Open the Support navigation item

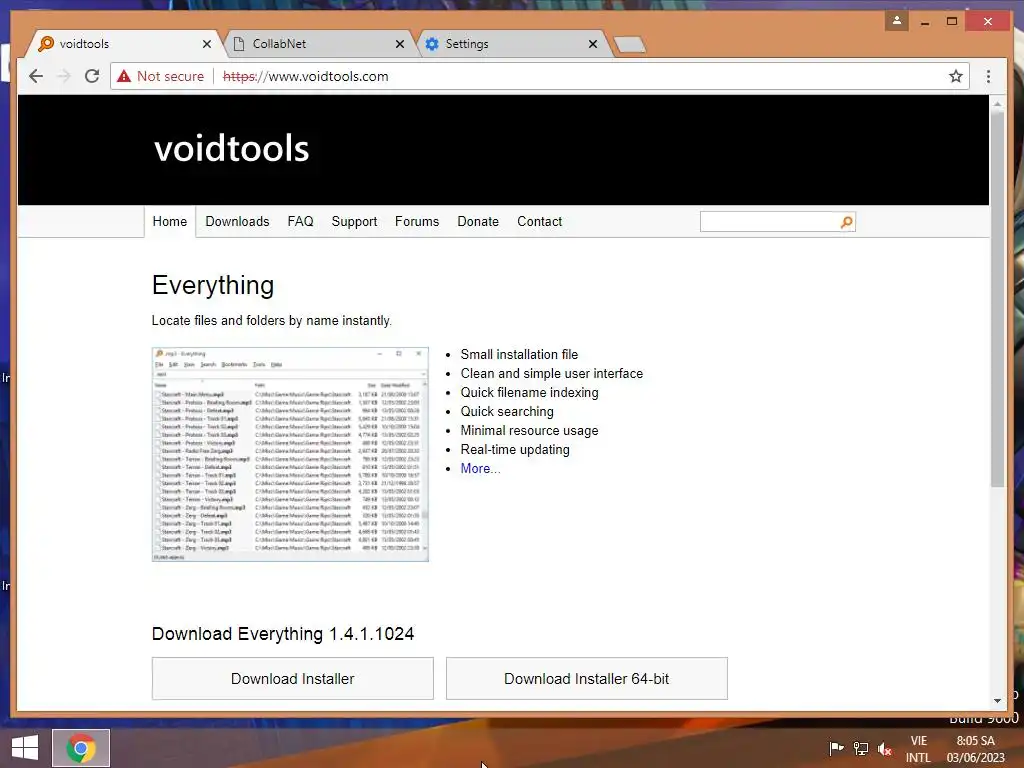354,221
